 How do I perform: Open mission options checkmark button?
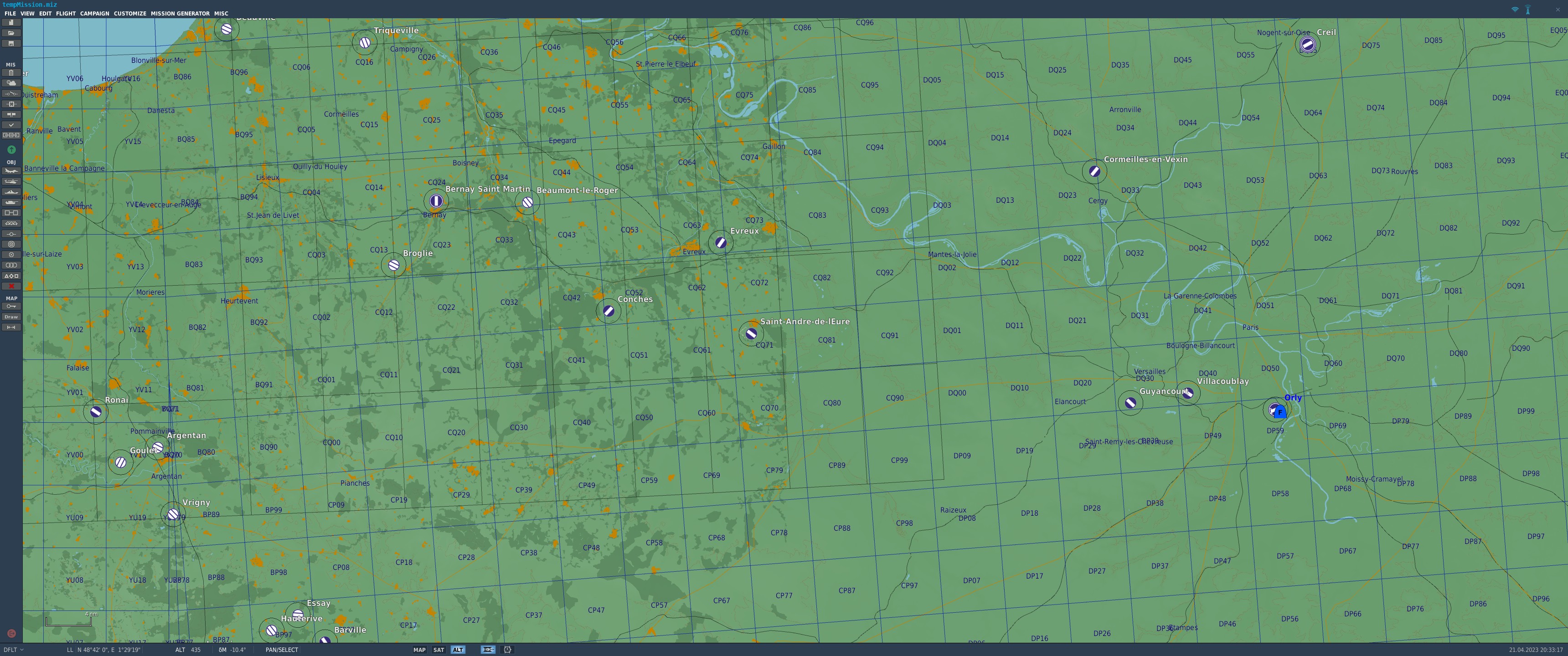coord(11,125)
